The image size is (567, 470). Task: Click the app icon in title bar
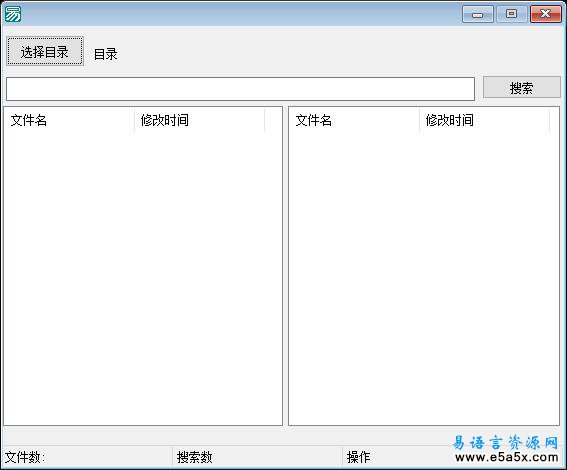[x=13, y=14]
